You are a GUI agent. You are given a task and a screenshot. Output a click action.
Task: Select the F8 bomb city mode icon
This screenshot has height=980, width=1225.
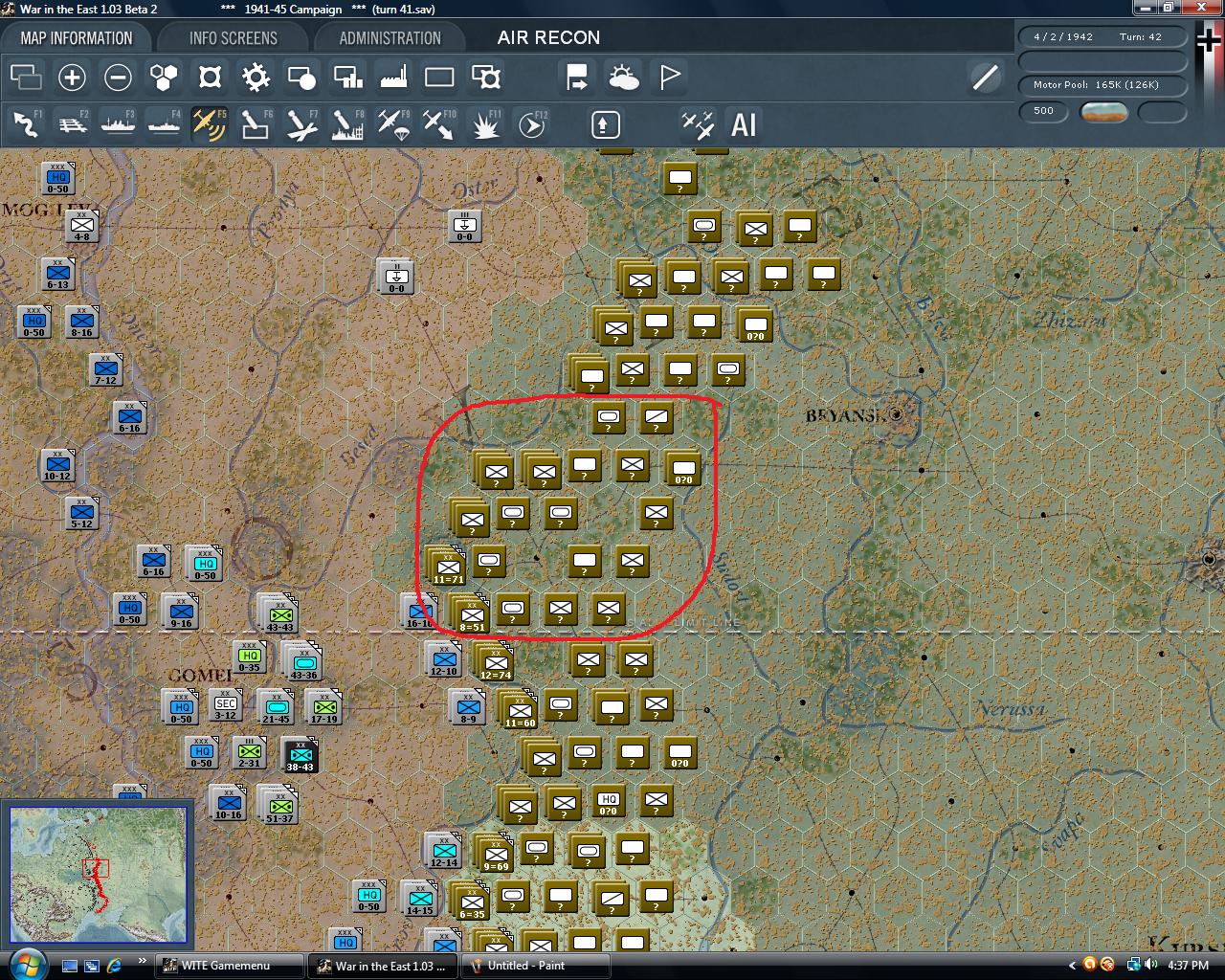[x=347, y=124]
